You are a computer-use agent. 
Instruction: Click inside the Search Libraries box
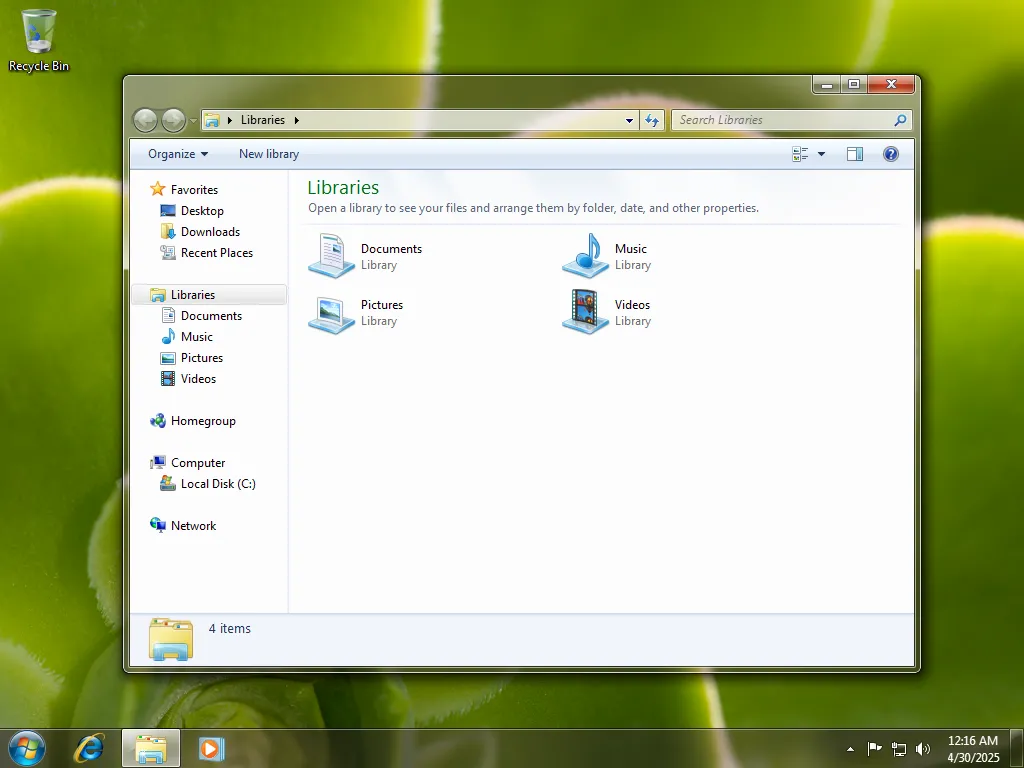click(x=780, y=120)
